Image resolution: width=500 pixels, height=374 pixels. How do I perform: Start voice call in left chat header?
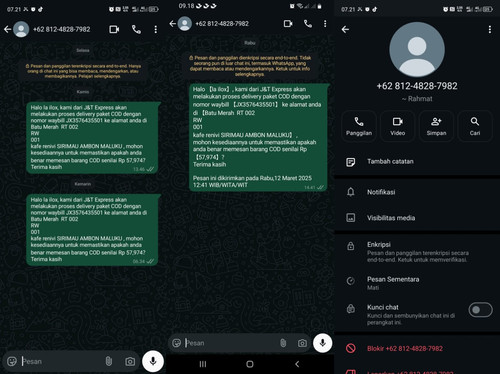click(x=136, y=29)
